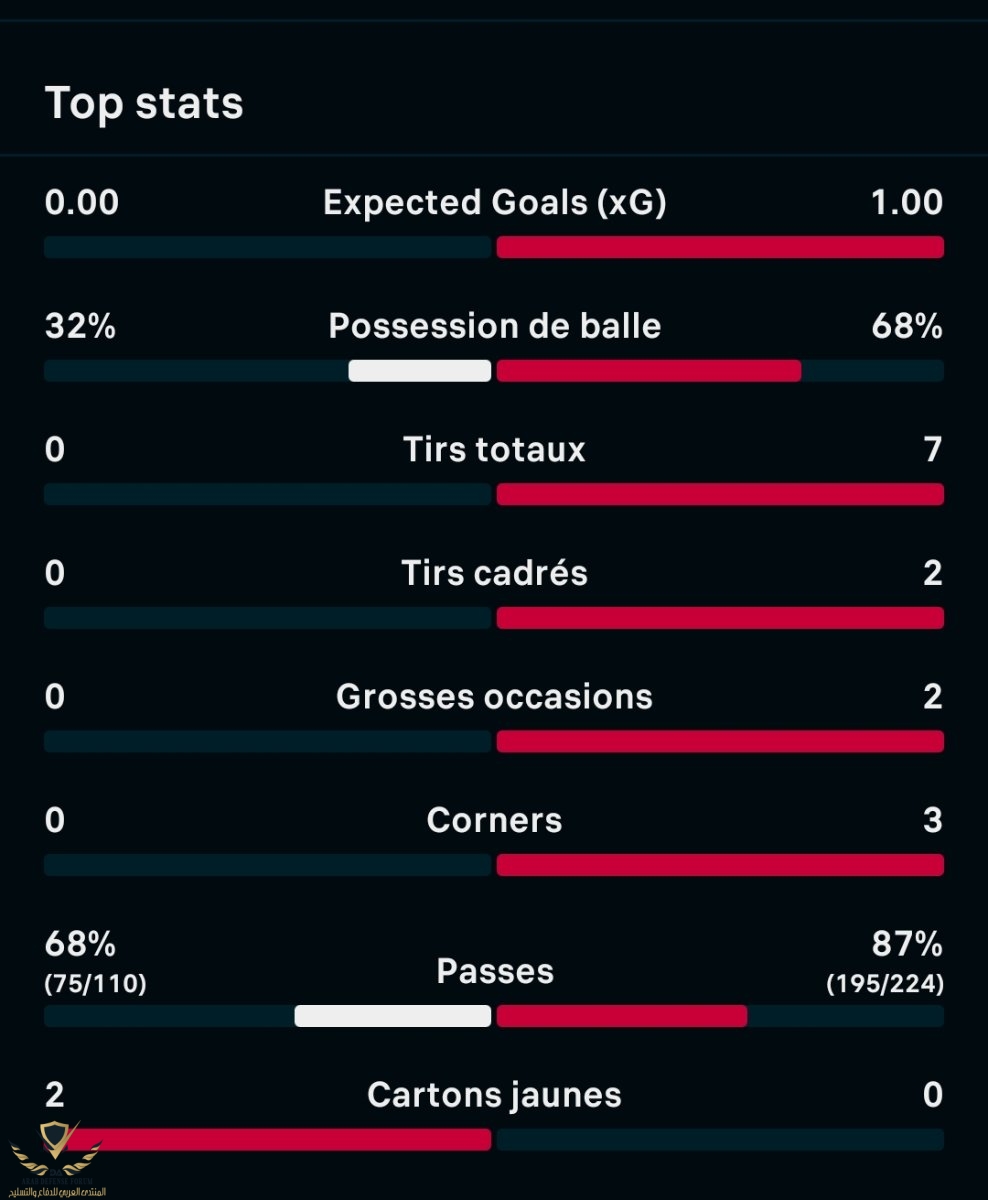The image size is (988, 1200).
Task: Click the Possession de balle label
Action: 494,326
